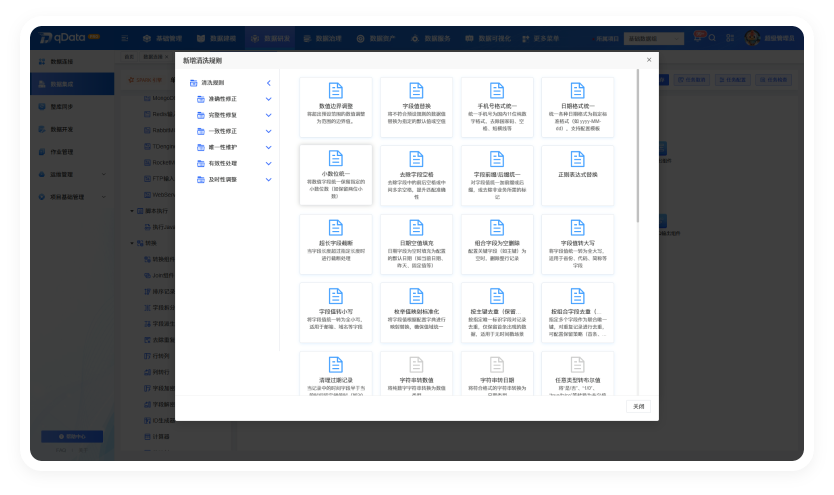Expand the 准确性修正 category
This screenshot has width=834, height=495.
[x=269, y=99]
